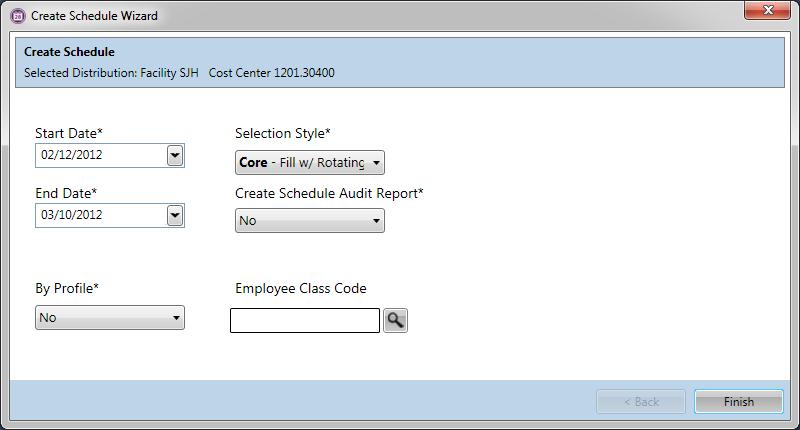Click into the Start Date text field
Image resolution: width=800 pixels, height=430 pixels.
[100, 155]
